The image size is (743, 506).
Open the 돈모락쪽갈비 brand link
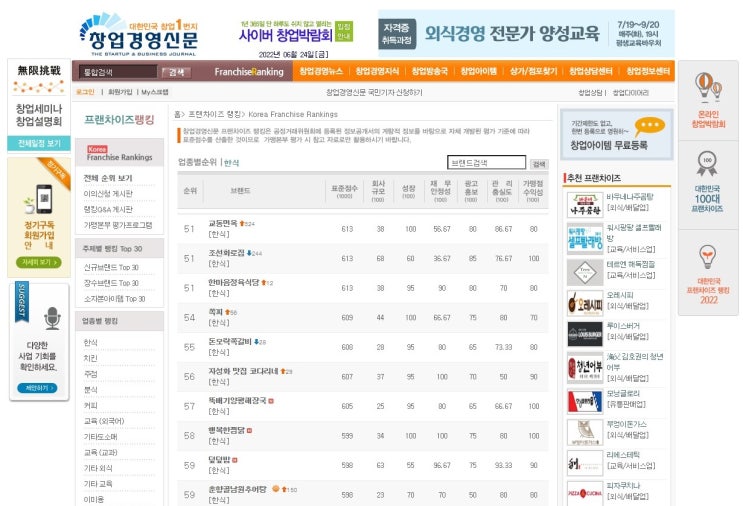click(x=230, y=341)
